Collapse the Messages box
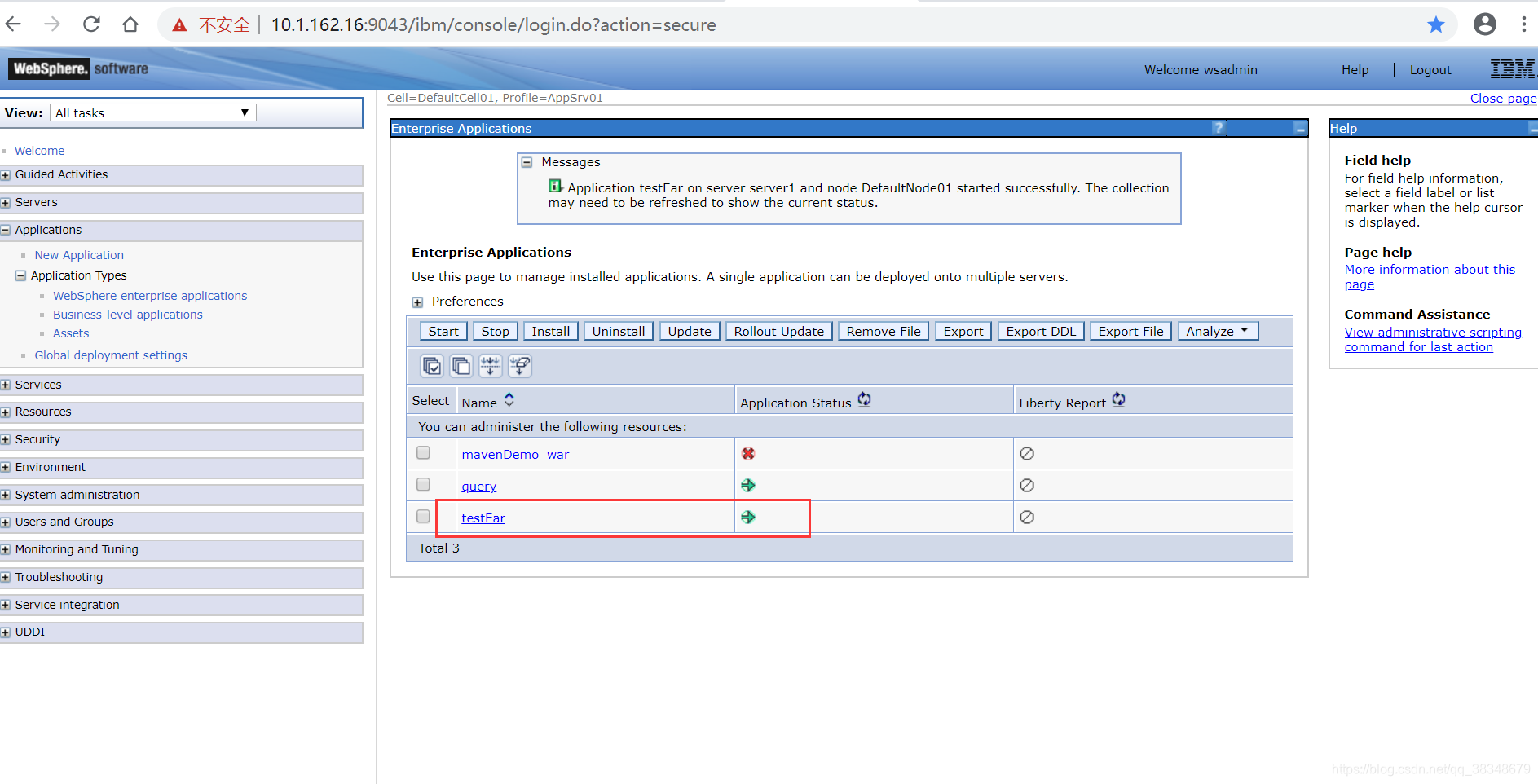1538x784 pixels. pyautogui.click(x=527, y=162)
